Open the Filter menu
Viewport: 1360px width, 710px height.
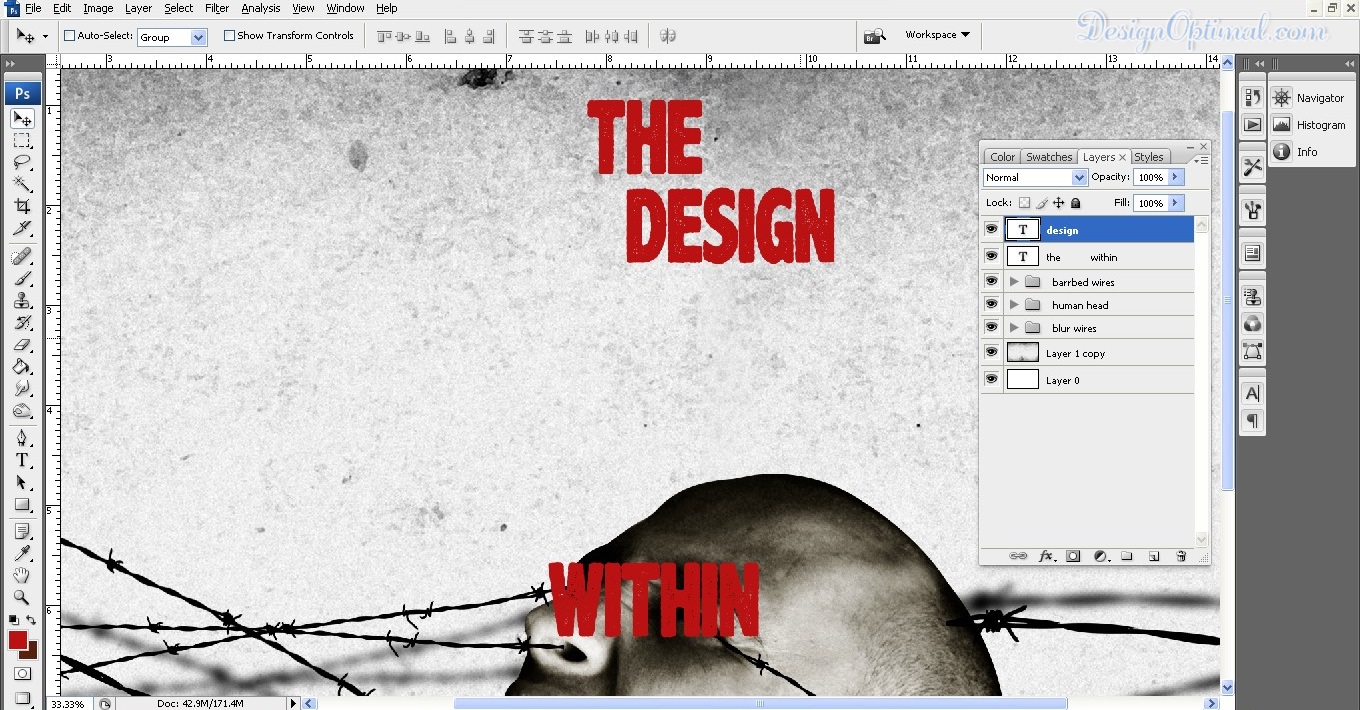(217, 8)
